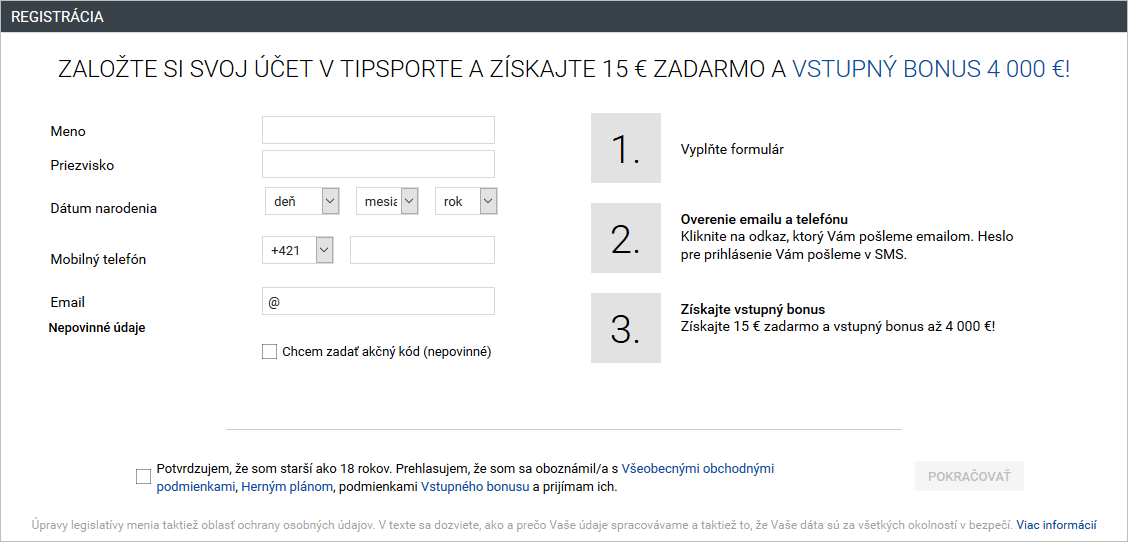The image size is (1128, 542).
Task: Open the Vstupného bonusu conditions link
Action: 474,487
